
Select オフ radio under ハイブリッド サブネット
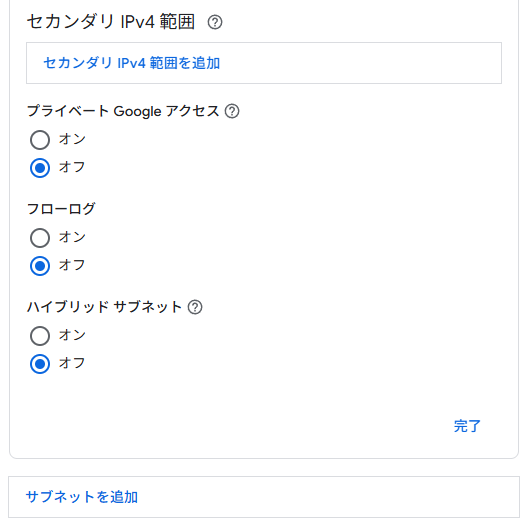(40, 364)
